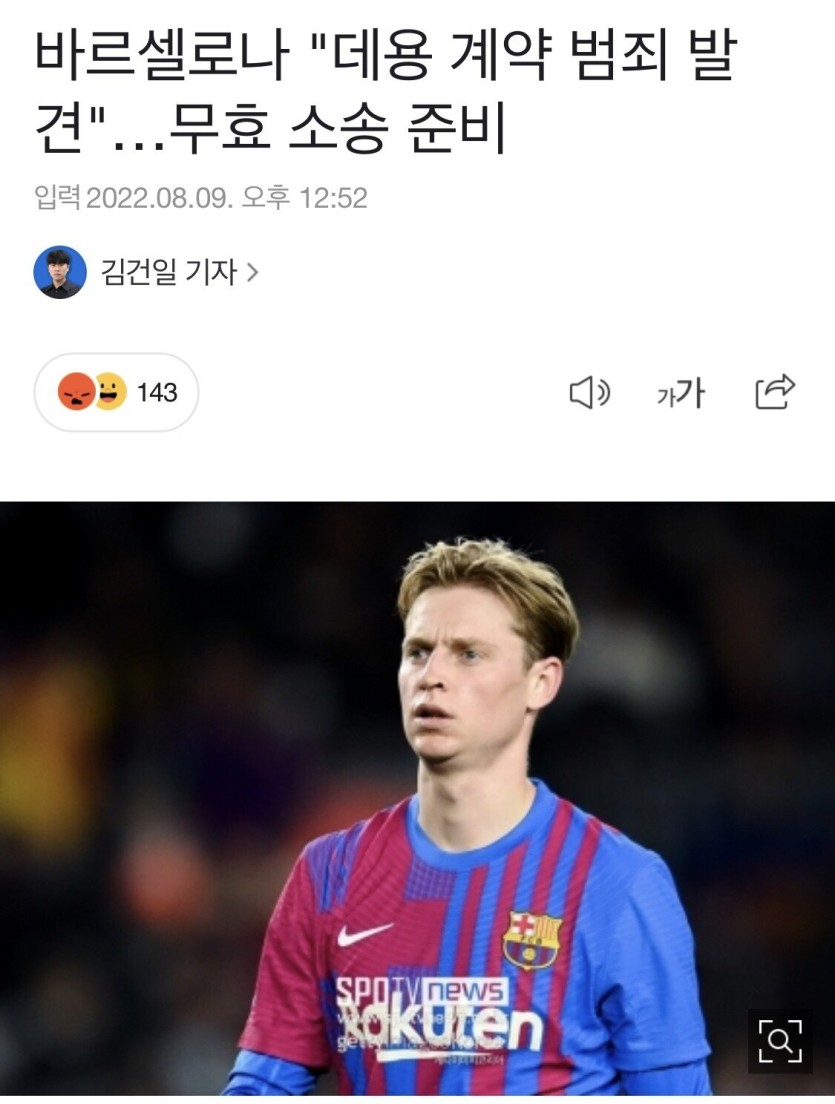Open the reactions pill showing 143
Image resolution: width=835 pixels, height=1104 pixels.
click(116, 392)
